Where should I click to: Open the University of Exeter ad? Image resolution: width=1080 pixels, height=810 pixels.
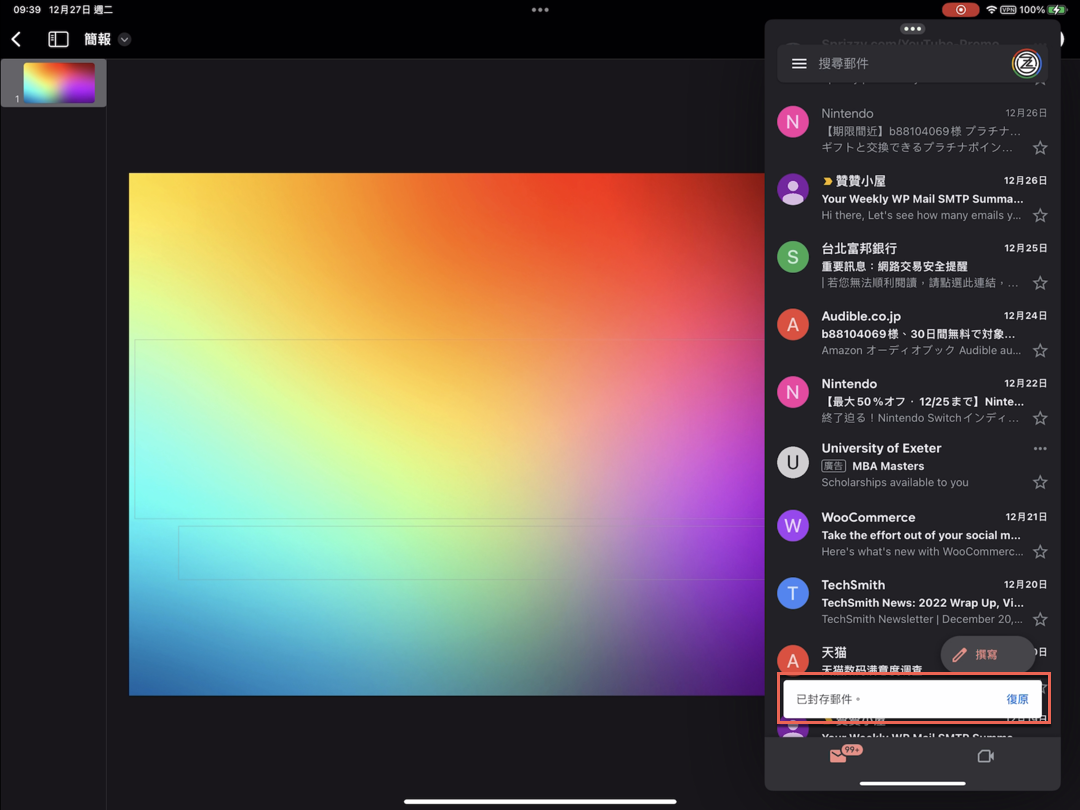pyautogui.click(x=913, y=465)
